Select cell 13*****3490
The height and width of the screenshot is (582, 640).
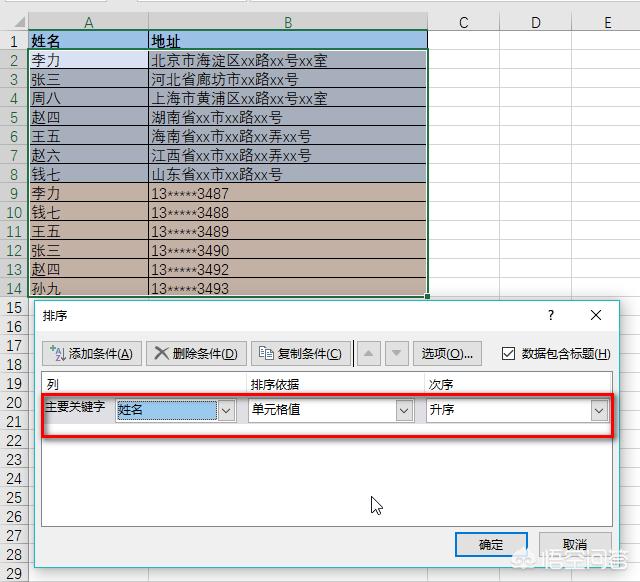288,250
